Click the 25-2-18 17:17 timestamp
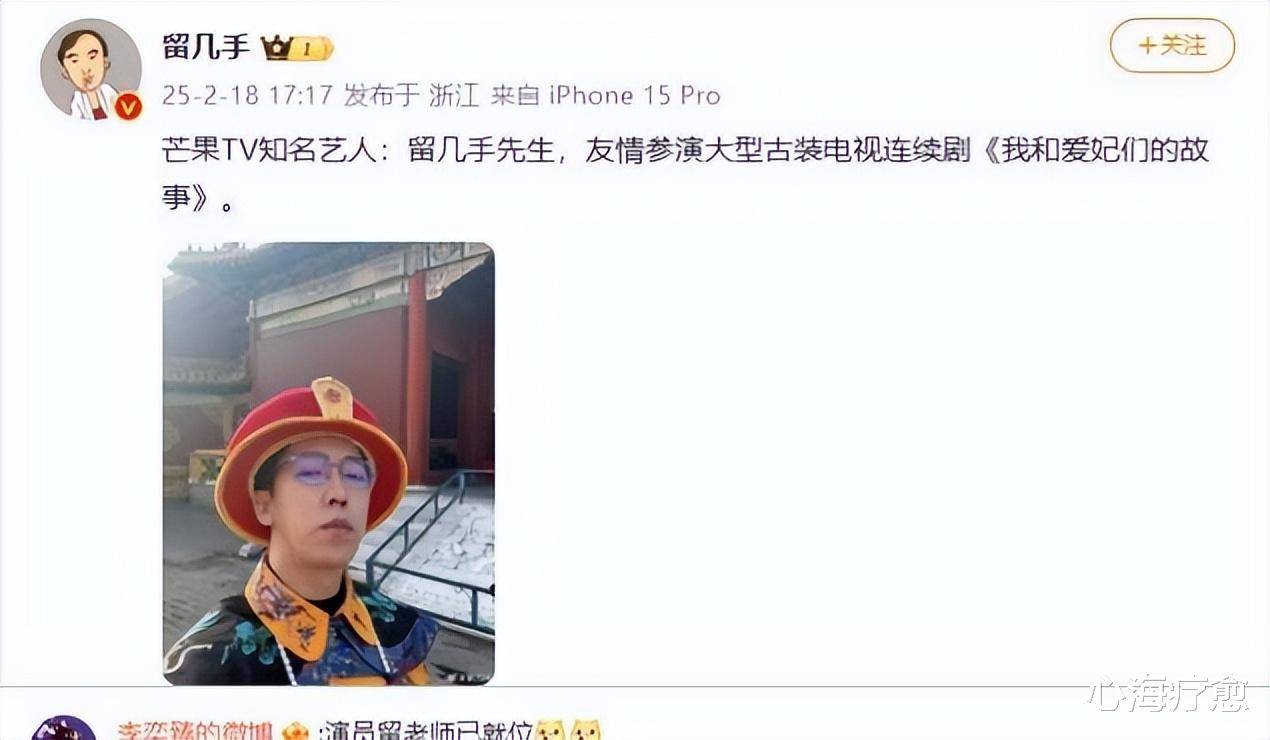 (x=247, y=96)
